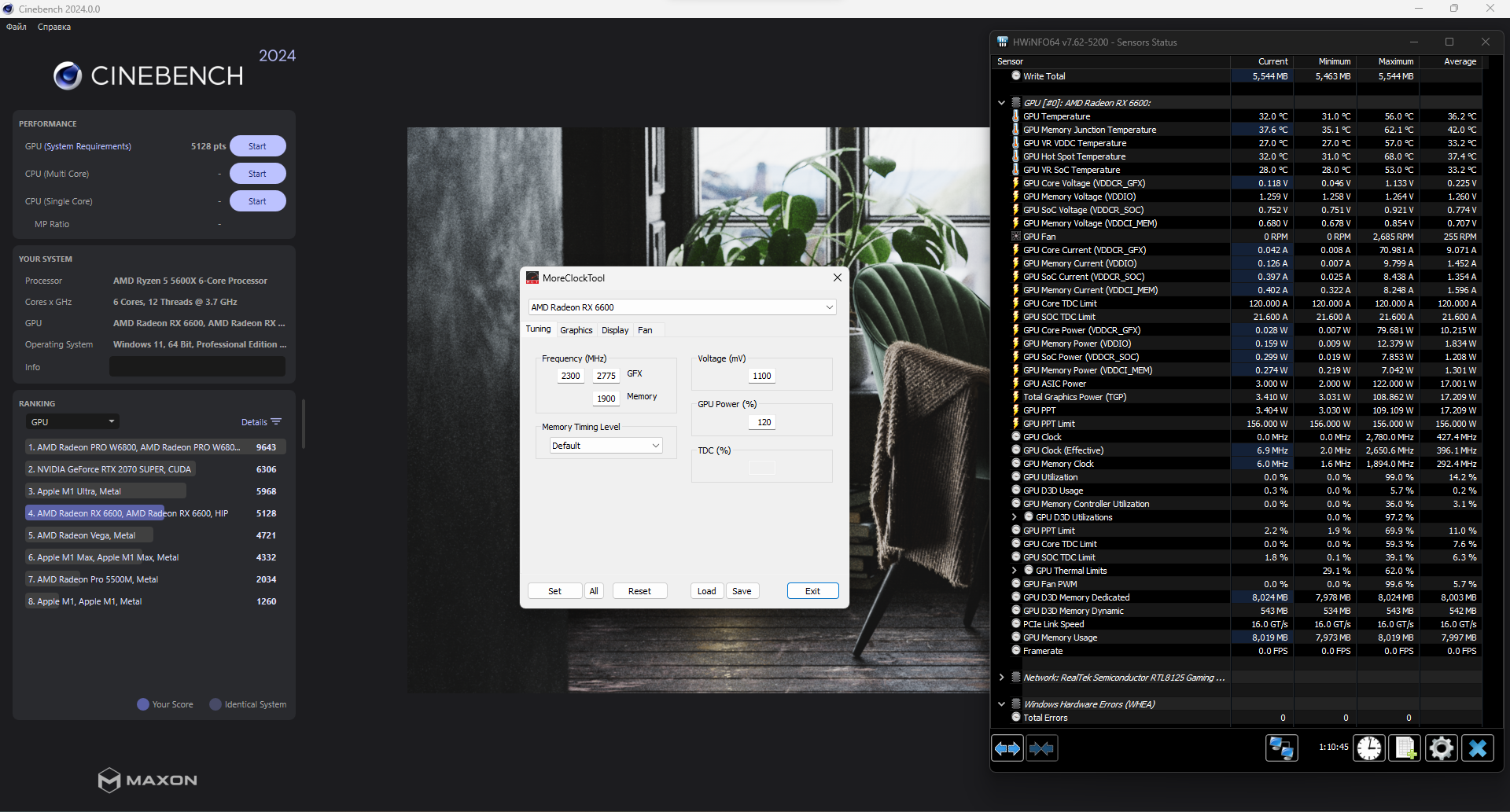1510x812 pixels.
Task: Click the Memory frequency field showing 1900
Action: point(606,399)
